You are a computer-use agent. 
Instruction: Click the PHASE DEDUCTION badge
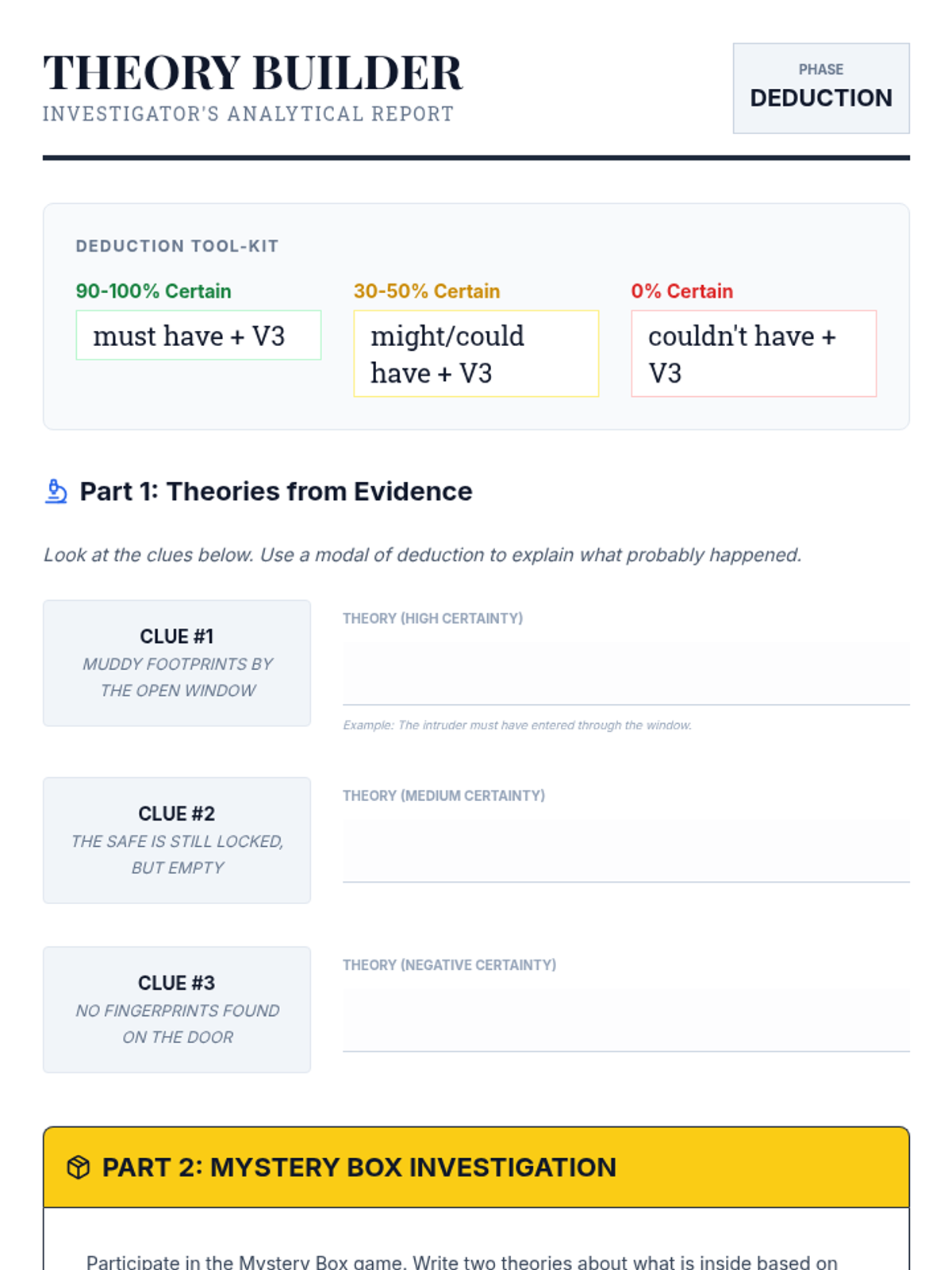820,88
